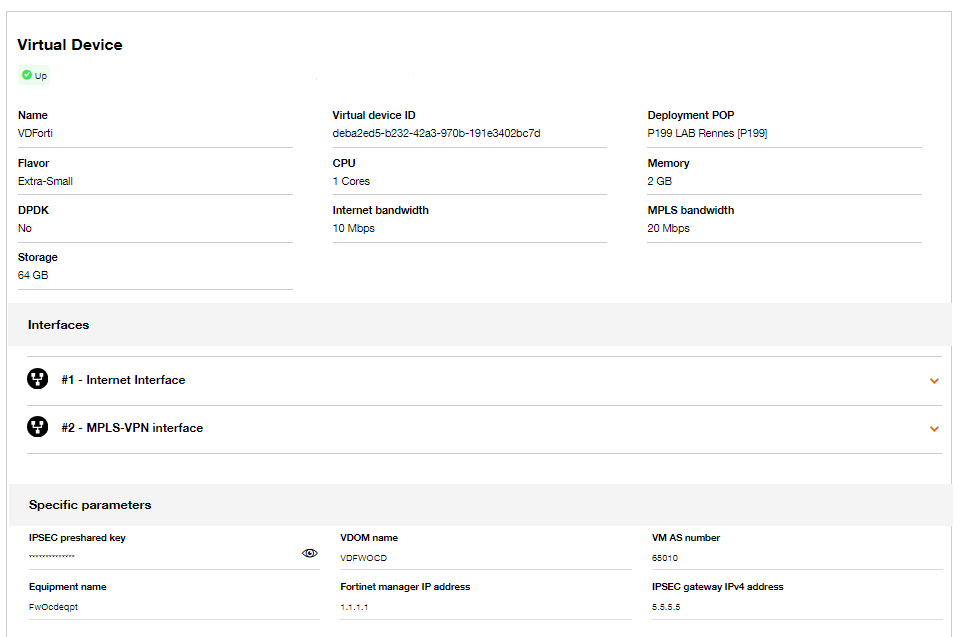This screenshot has width=967, height=637.
Task: Click the Equipment name label
Action: pos(67,587)
